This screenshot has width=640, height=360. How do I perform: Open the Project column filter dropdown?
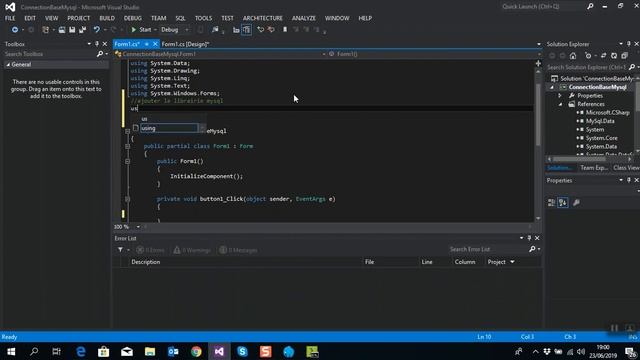tap(512, 262)
